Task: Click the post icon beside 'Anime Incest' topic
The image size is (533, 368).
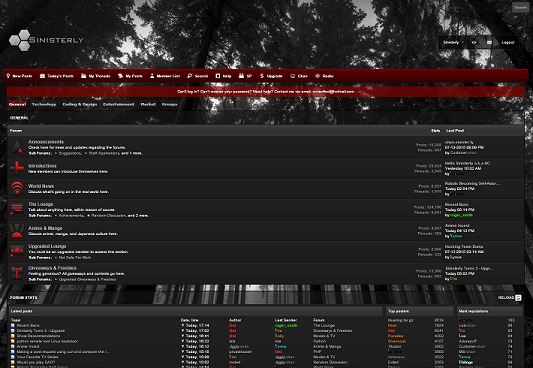Action: pyautogui.click(x=13, y=347)
